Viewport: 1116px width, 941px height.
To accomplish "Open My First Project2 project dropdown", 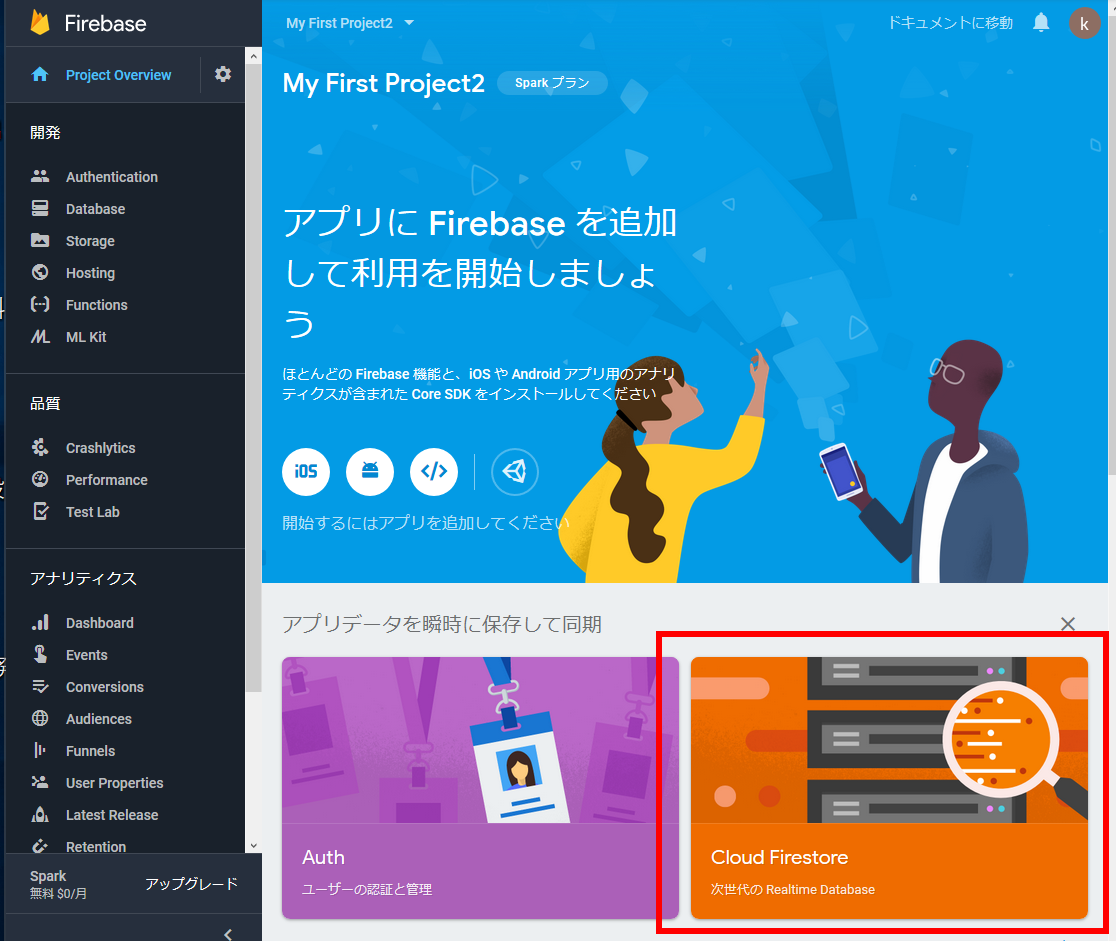I will pos(349,23).
